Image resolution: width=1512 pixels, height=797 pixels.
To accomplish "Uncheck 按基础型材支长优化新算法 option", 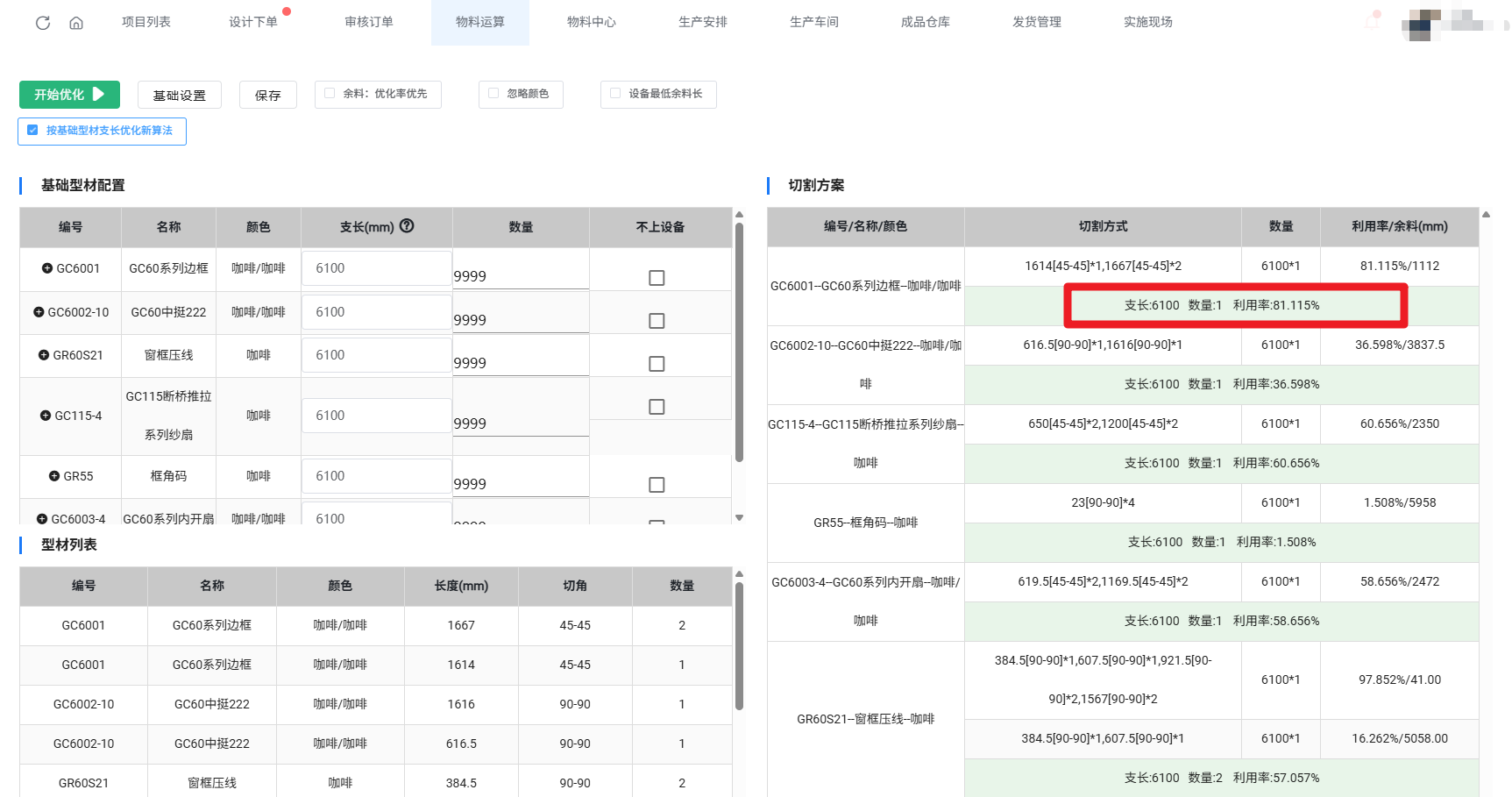I will coord(32,131).
